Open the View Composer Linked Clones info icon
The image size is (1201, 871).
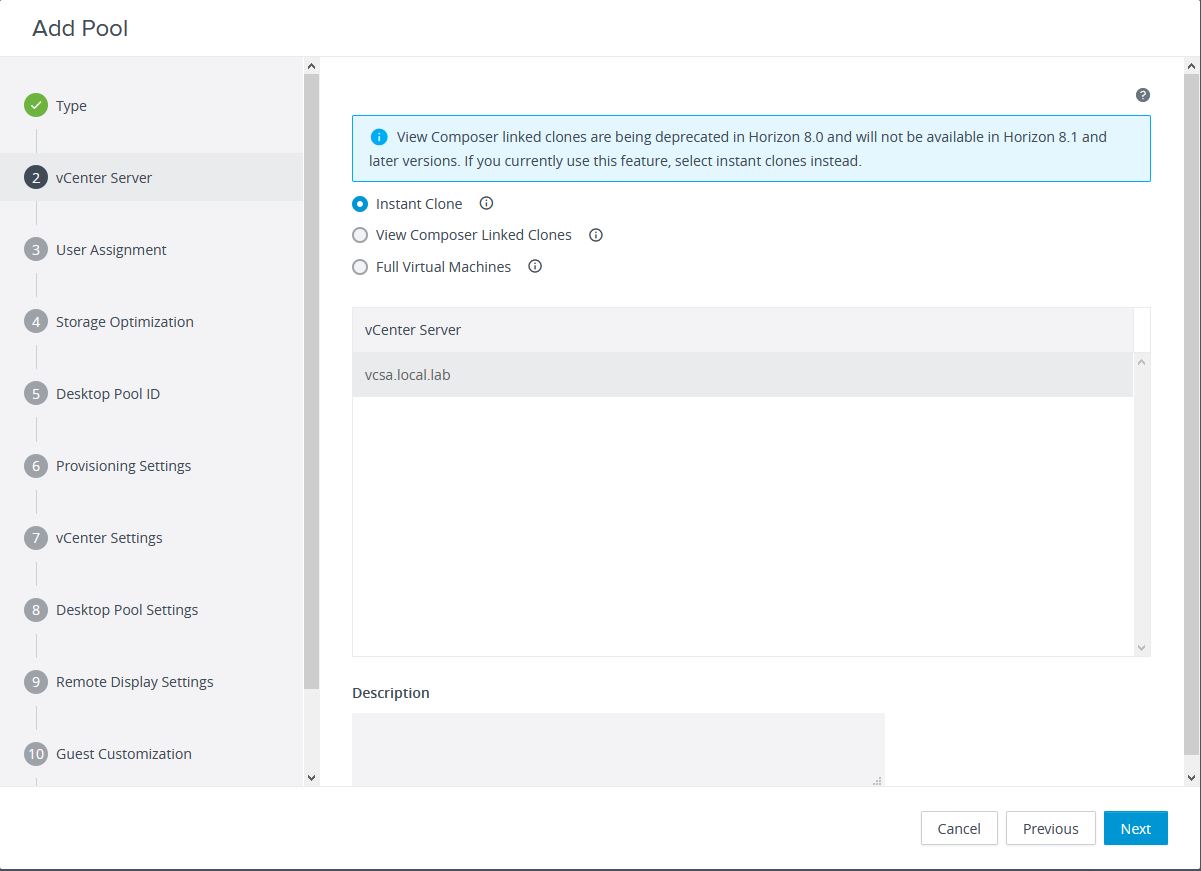click(x=596, y=235)
